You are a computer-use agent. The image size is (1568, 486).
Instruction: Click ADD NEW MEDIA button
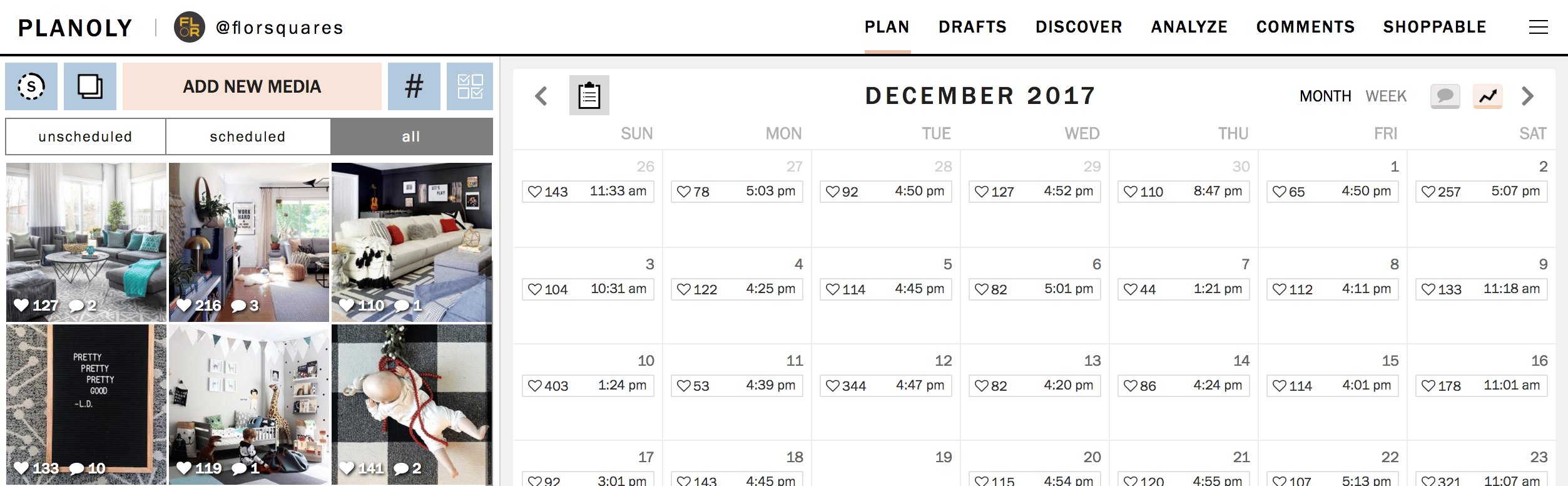[x=252, y=86]
